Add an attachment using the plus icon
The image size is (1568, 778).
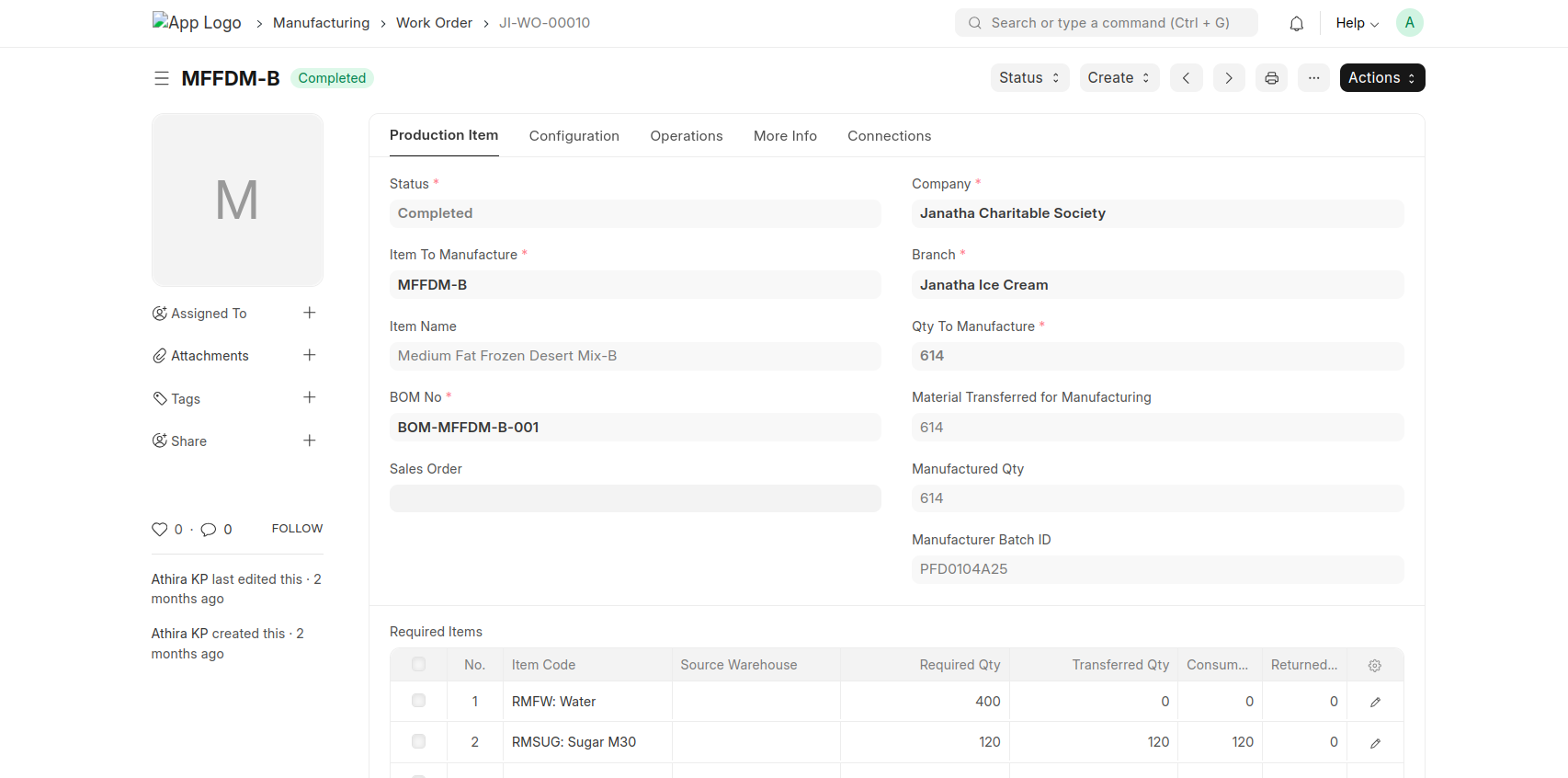point(310,355)
